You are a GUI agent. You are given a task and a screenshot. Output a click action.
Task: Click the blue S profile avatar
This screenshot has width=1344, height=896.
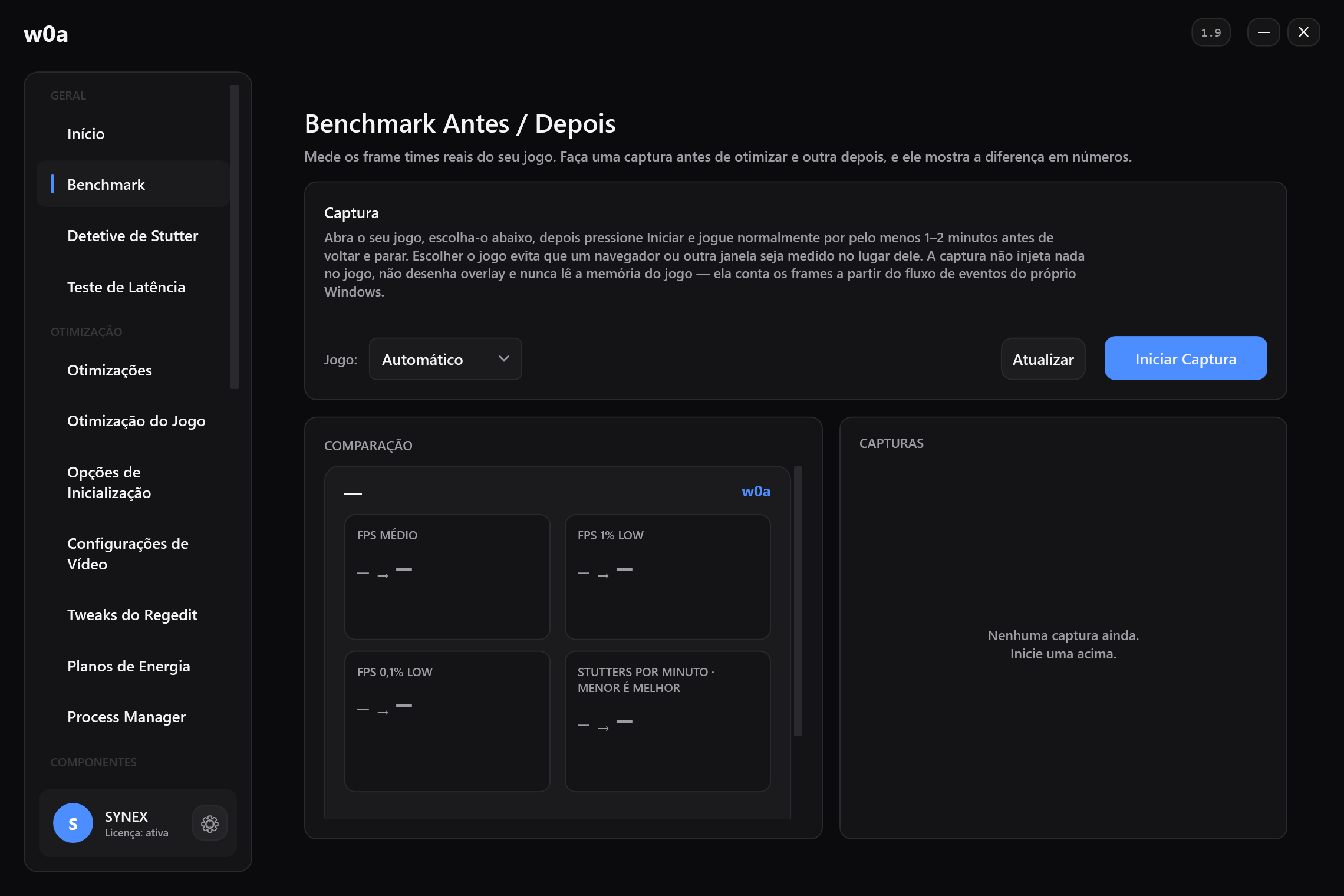[x=73, y=823]
